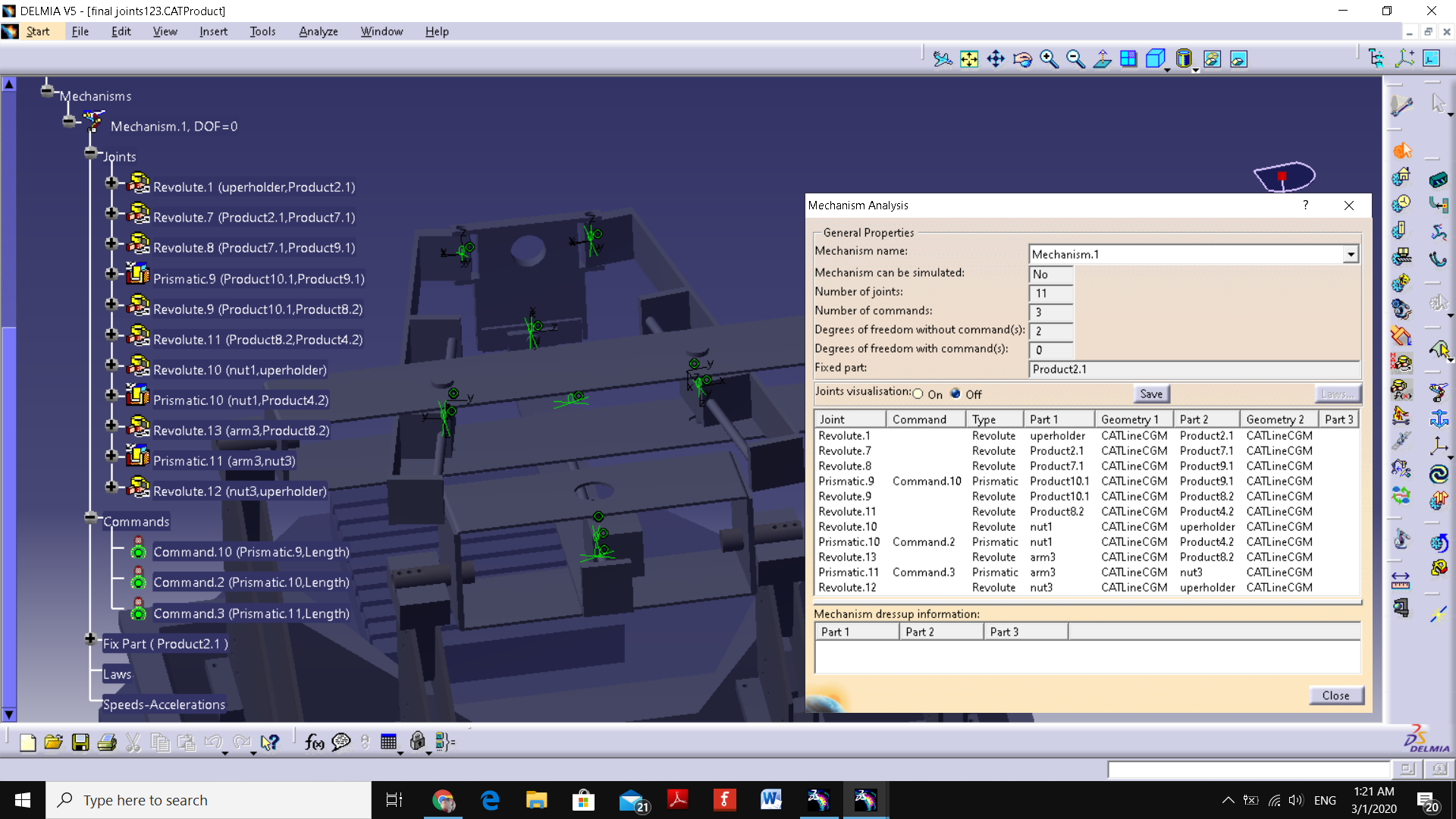Click the Save floppy disk icon
This screenshot has width=1456, height=819.
pos(80,742)
